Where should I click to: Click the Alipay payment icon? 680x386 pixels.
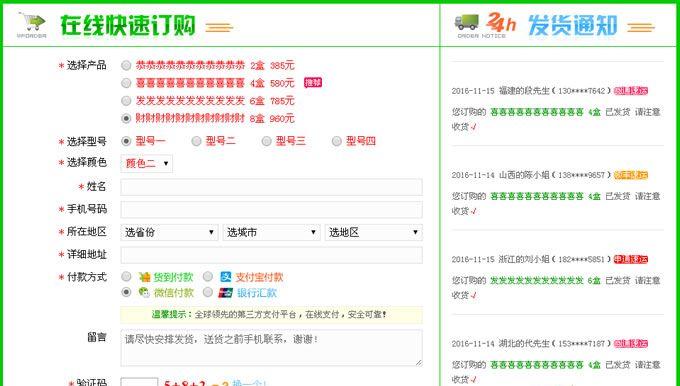click(x=226, y=277)
